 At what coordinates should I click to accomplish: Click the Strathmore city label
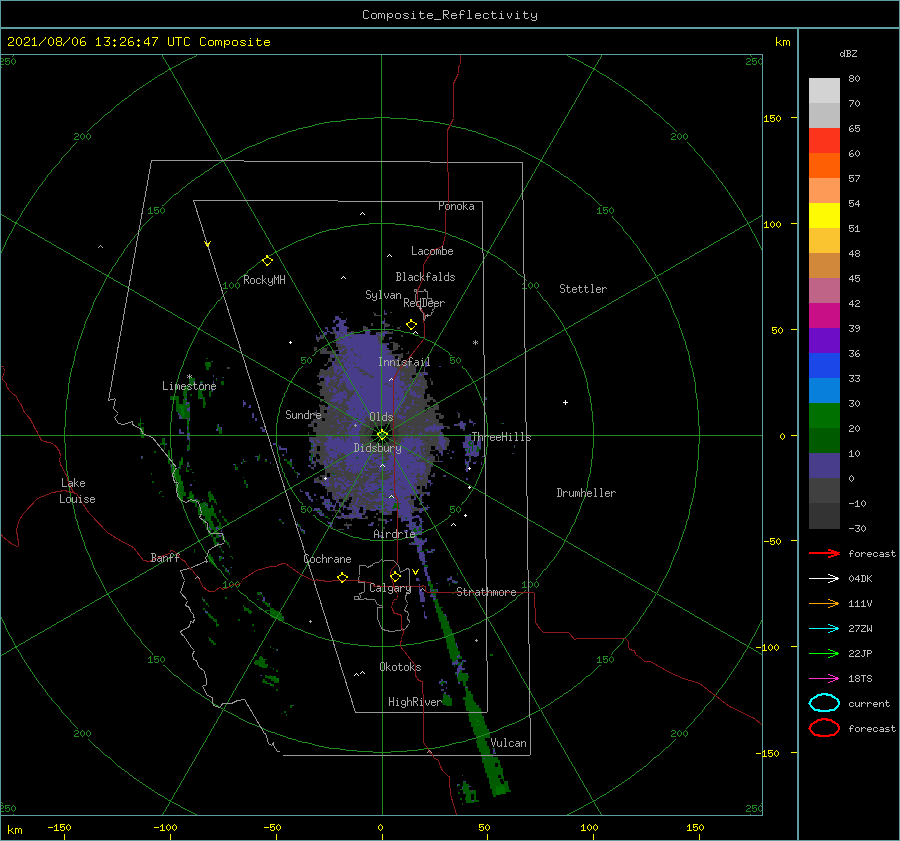pyautogui.click(x=486, y=592)
